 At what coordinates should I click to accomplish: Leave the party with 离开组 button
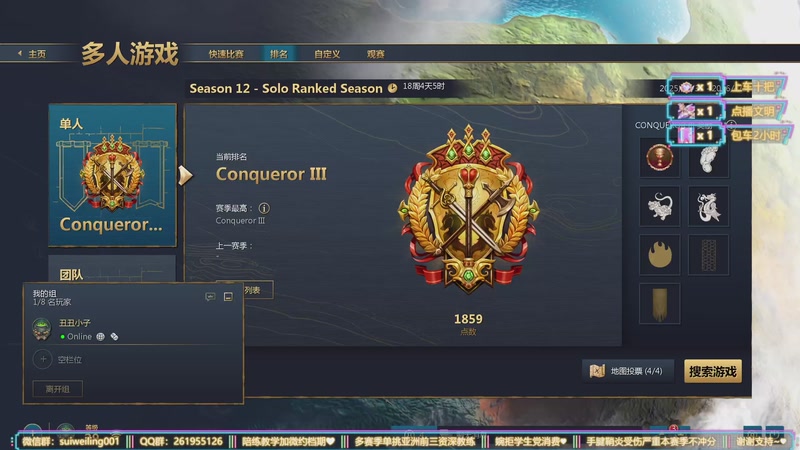[58, 389]
